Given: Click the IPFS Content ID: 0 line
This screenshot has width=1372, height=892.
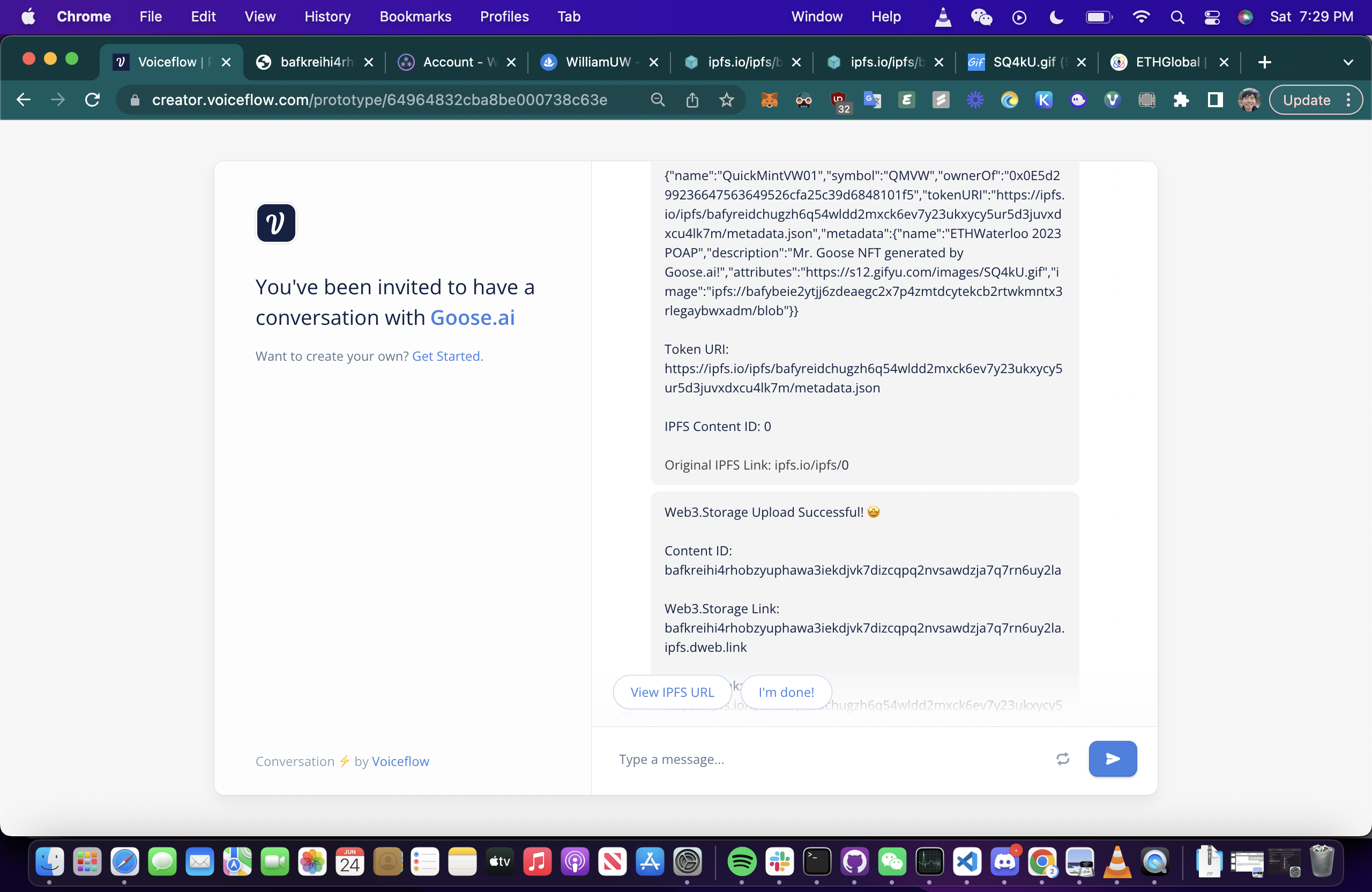Looking at the screenshot, I should coord(717,426).
